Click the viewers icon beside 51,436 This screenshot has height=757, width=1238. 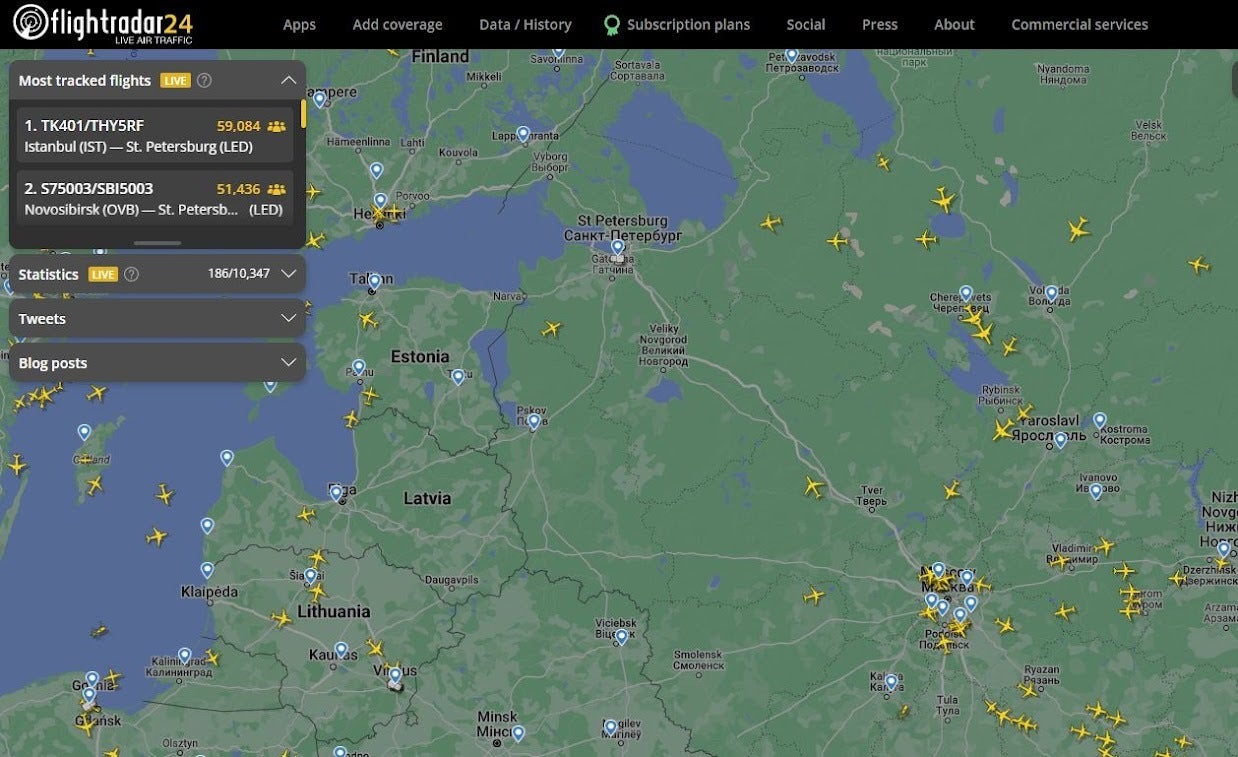point(276,189)
